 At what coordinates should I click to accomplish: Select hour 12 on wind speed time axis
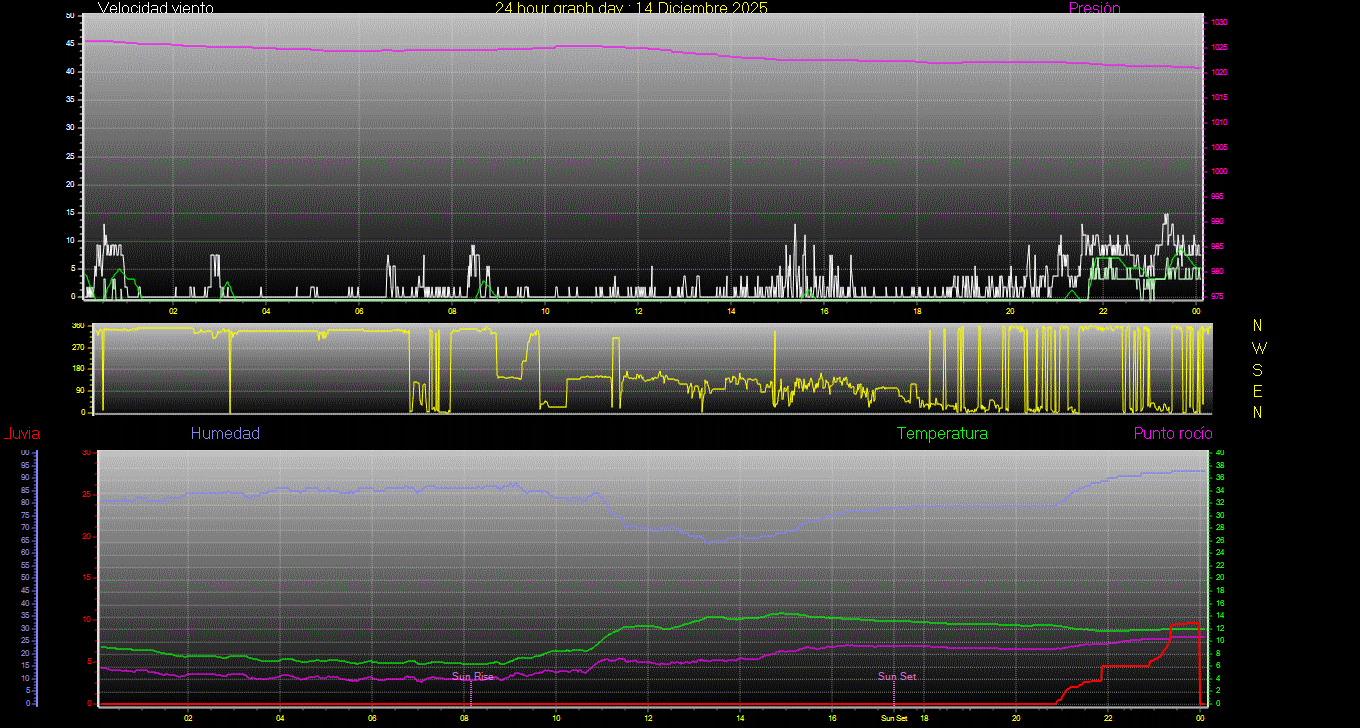pos(638,311)
